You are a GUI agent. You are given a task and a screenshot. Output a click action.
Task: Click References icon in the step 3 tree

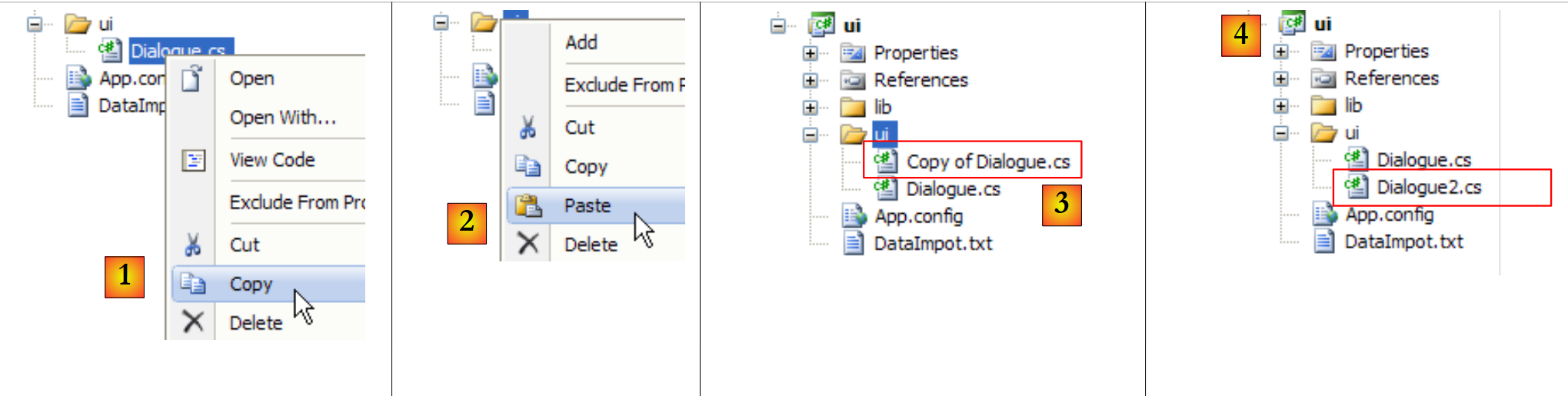click(x=853, y=80)
